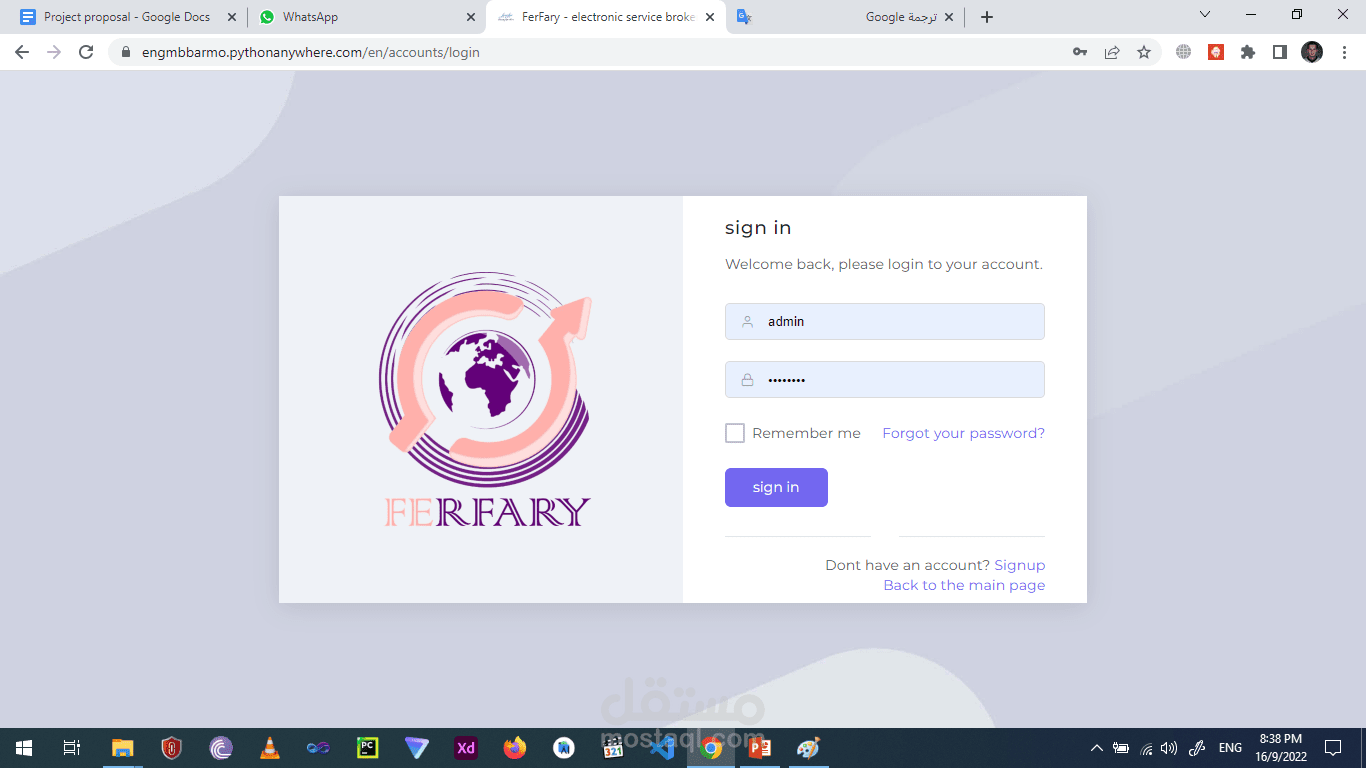The height and width of the screenshot is (768, 1366).
Task: Click the purple sign in button
Action: [x=776, y=487]
